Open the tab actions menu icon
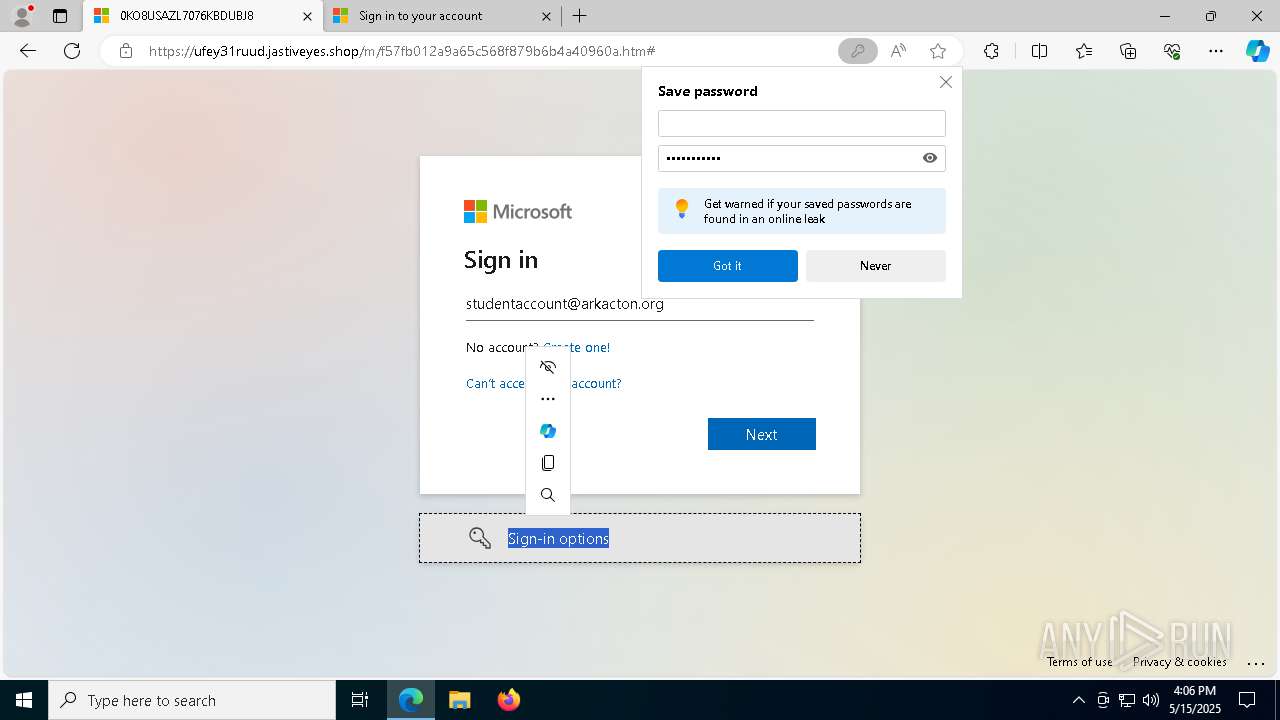Image resolution: width=1280 pixels, height=720 pixels. click(x=60, y=16)
